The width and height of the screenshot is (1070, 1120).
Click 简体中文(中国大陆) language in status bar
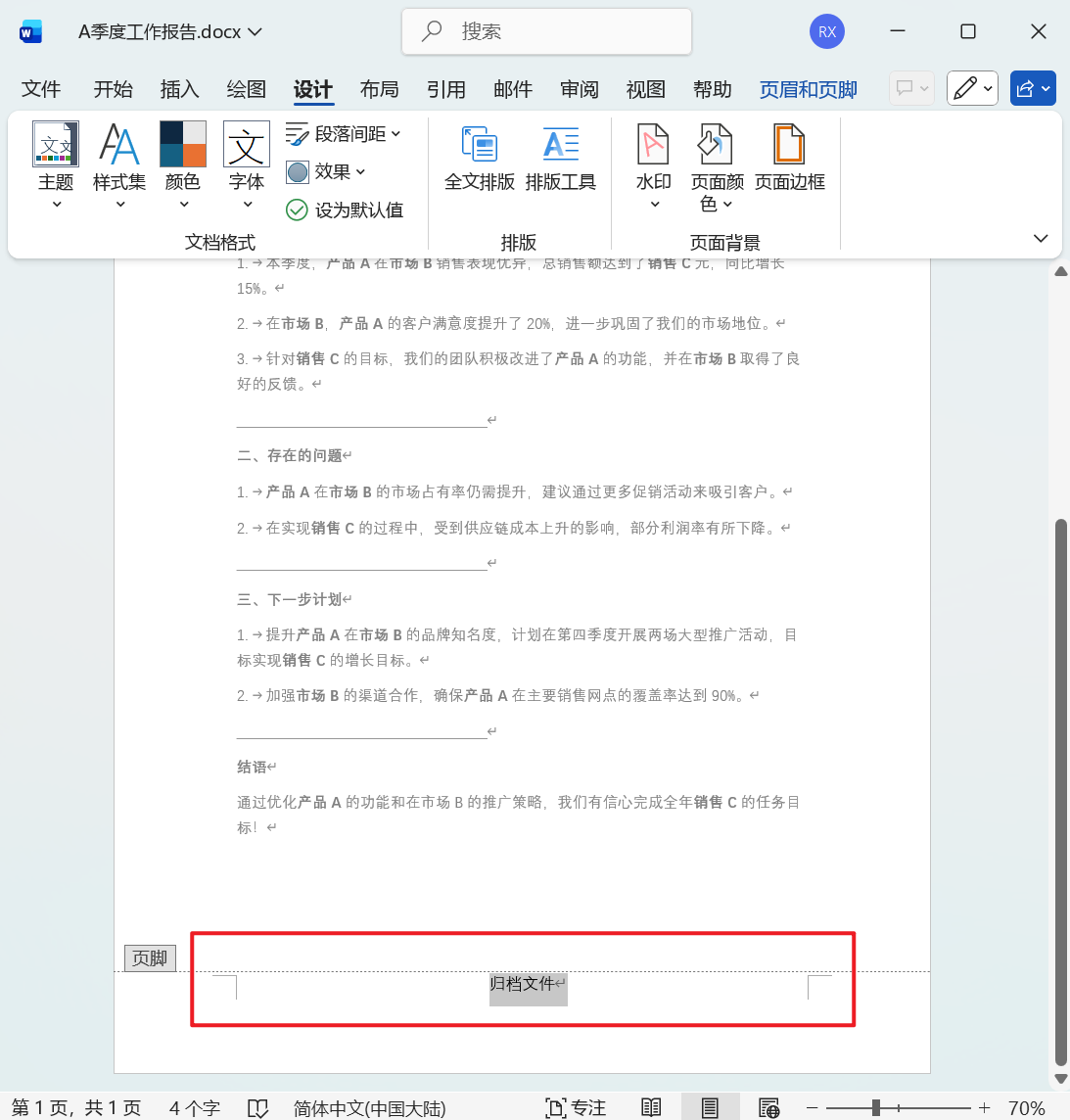click(369, 1107)
